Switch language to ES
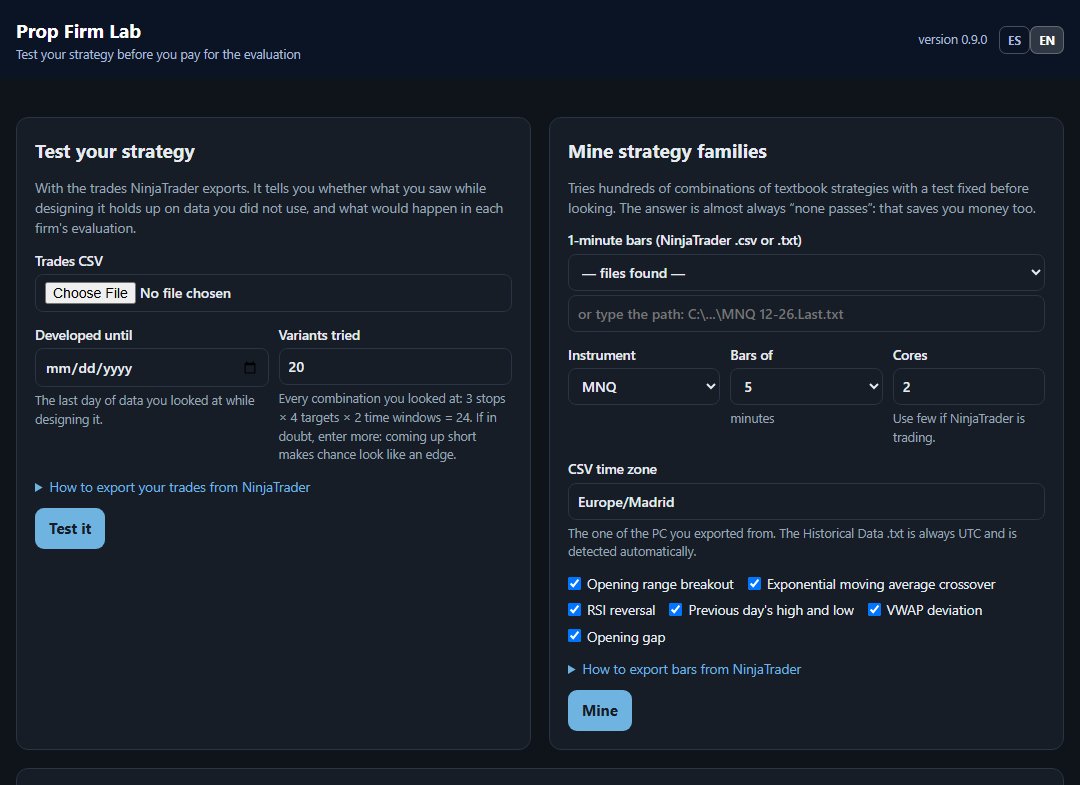The height and width of the screenshot is (785, 1080). 1015,41
